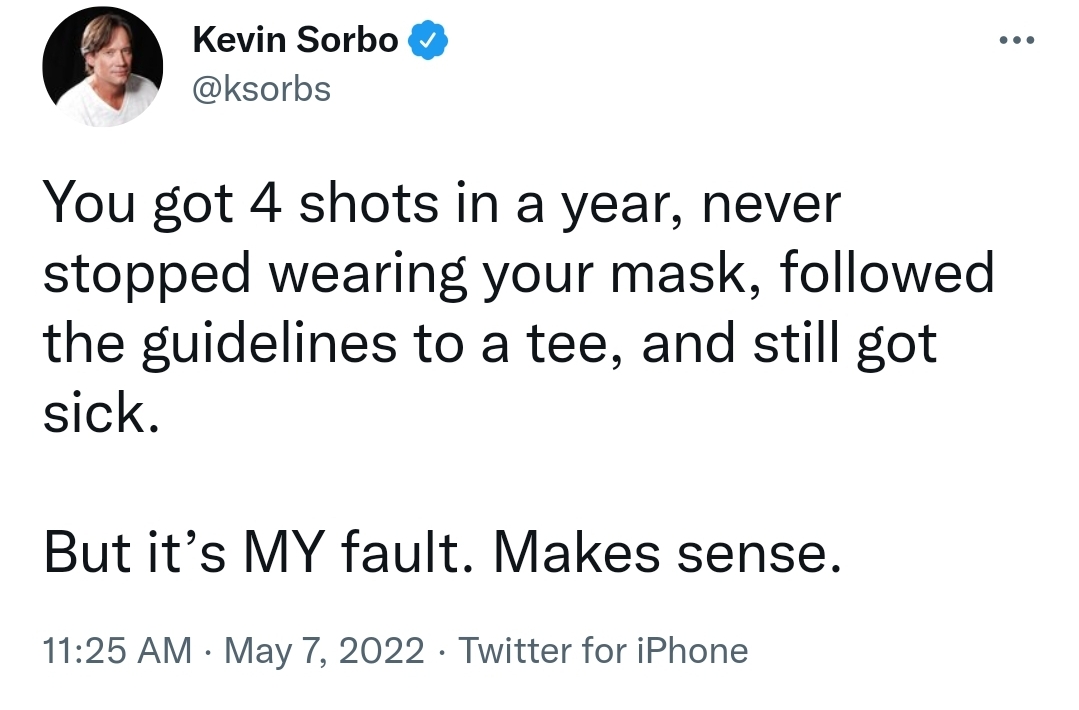Click the word 'tee,' in the tweet
Viewport: 1079px width, 710px height.
click(x=575, y=344)
